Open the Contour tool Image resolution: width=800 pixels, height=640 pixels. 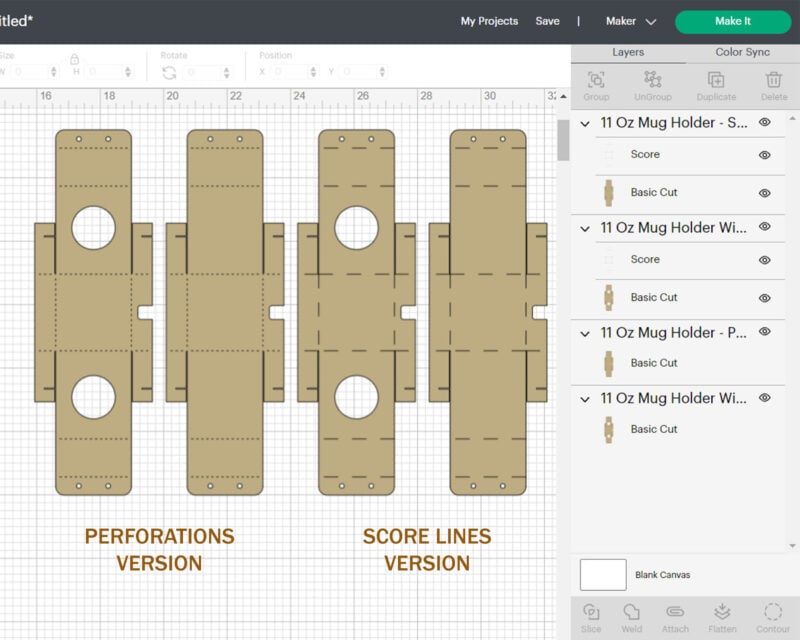tap(773, 617)
